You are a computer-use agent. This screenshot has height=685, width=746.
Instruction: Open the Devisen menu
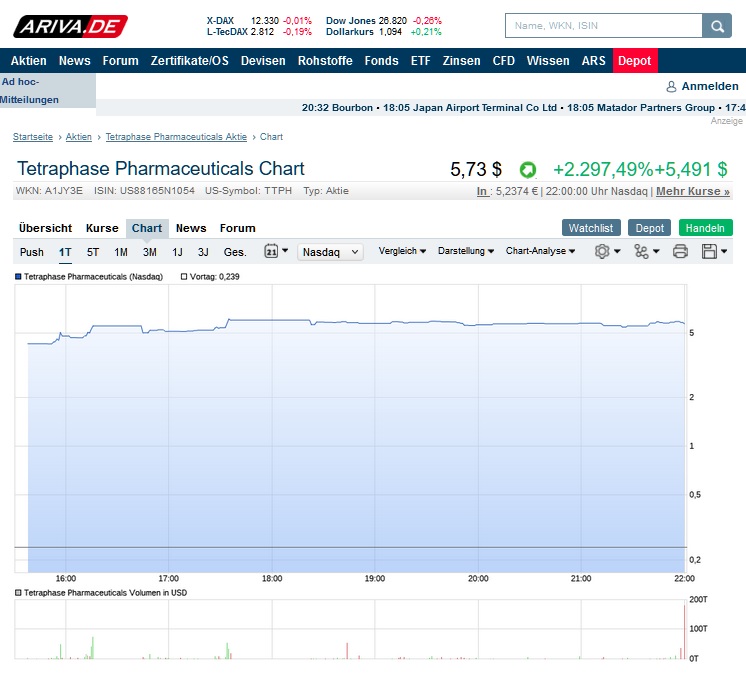pos(263,61)
